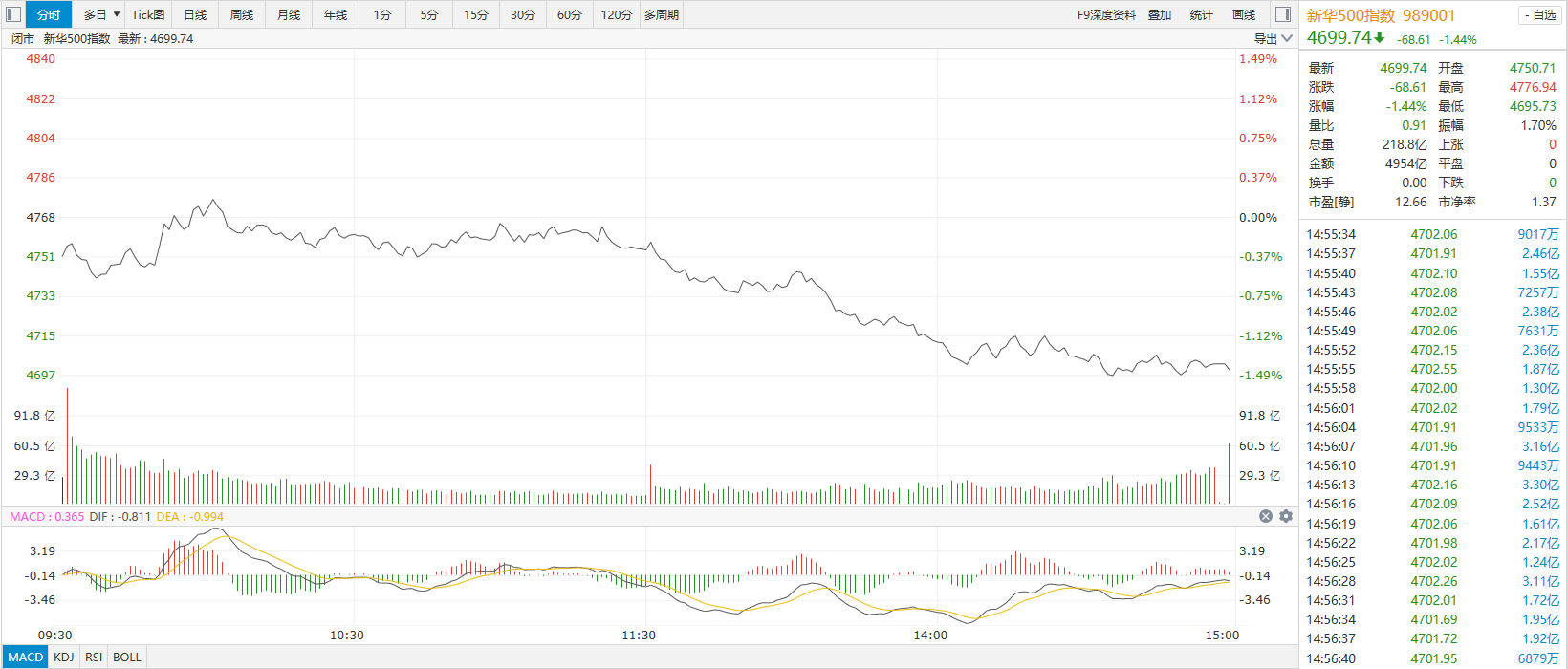Image resolution: width=1568 pixels, height=669 pixels.
Task: Click the 开盘 value 4750.71
Action: pos(1533,68)
